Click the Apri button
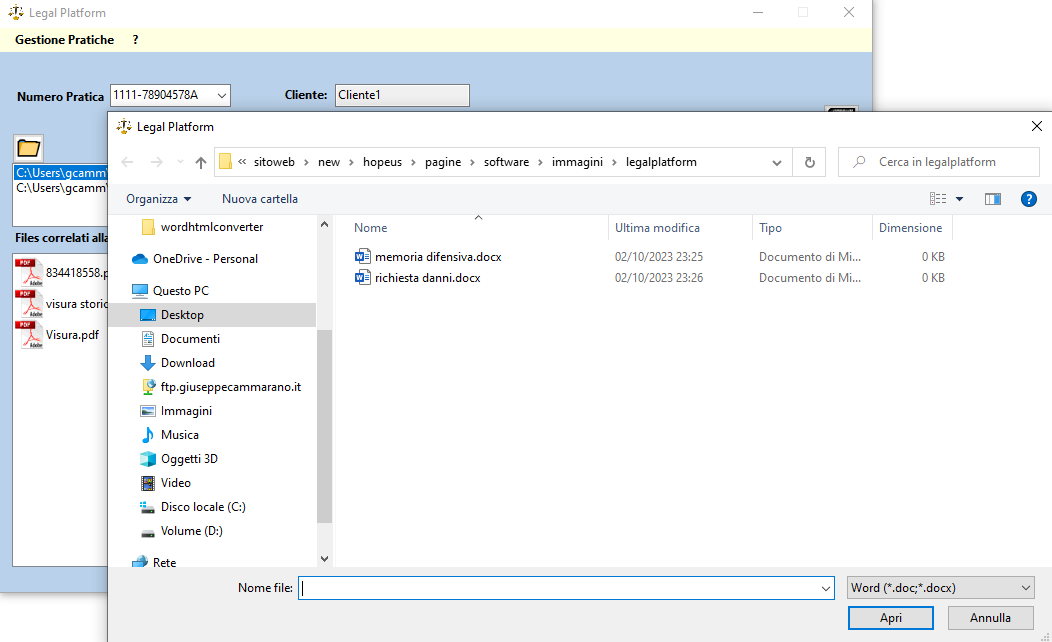1052x642 pixels. click(x=890, y=618)
